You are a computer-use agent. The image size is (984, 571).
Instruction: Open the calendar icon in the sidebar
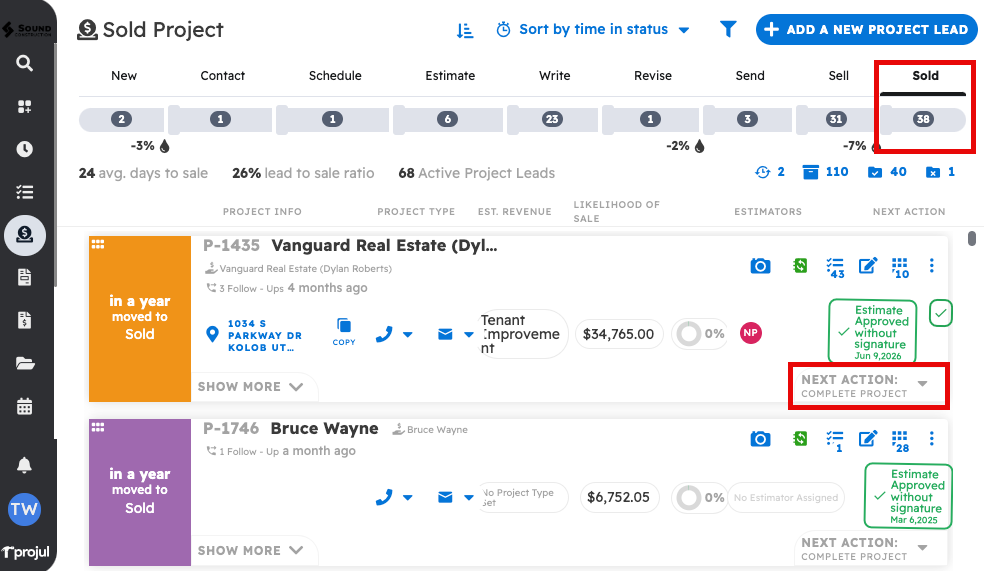point(25,406)
